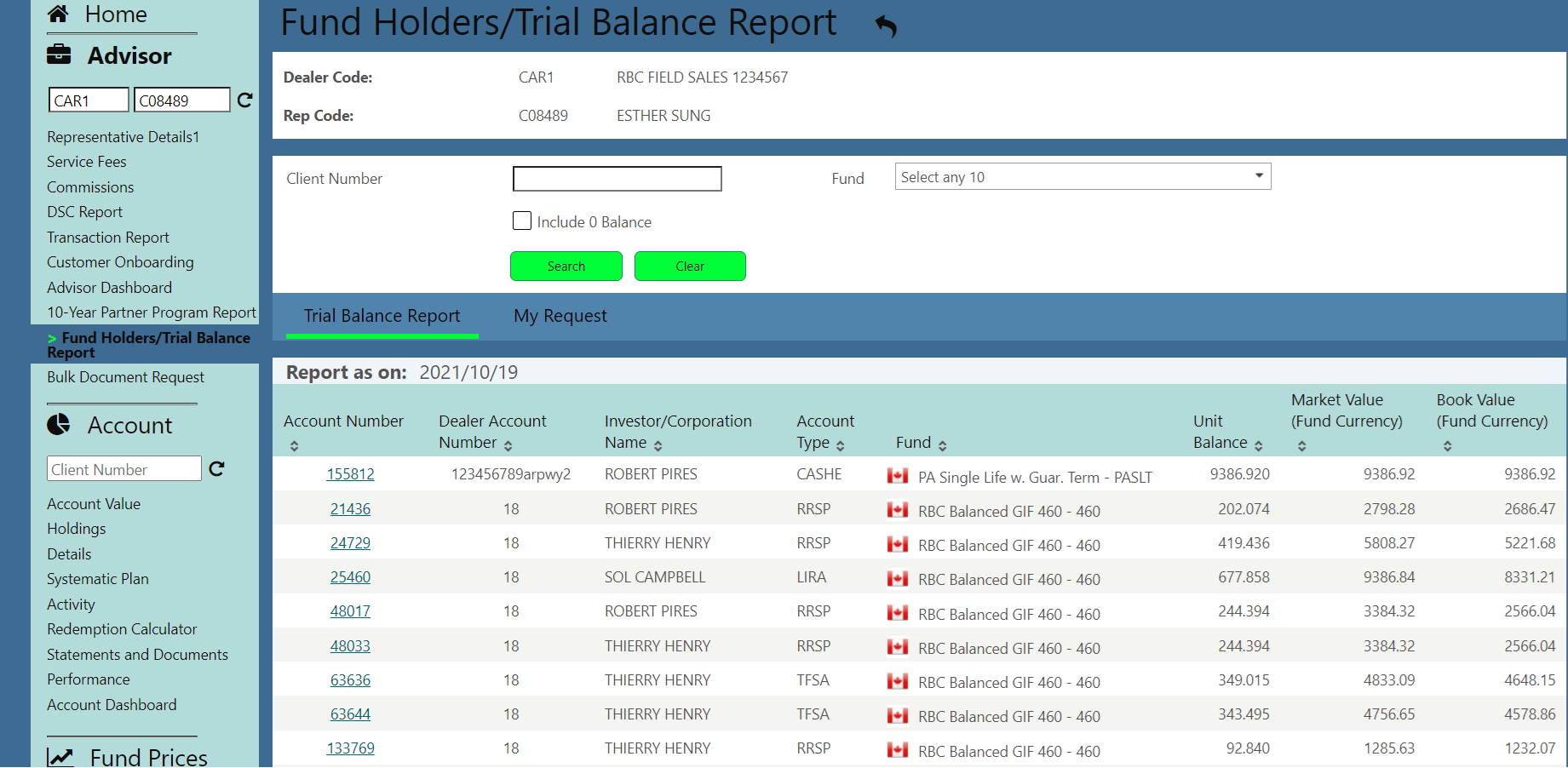Open account number 25460 link
The height and width of the screenshot is (768, 1568).
pyautogui.click(x=350, y=577)
